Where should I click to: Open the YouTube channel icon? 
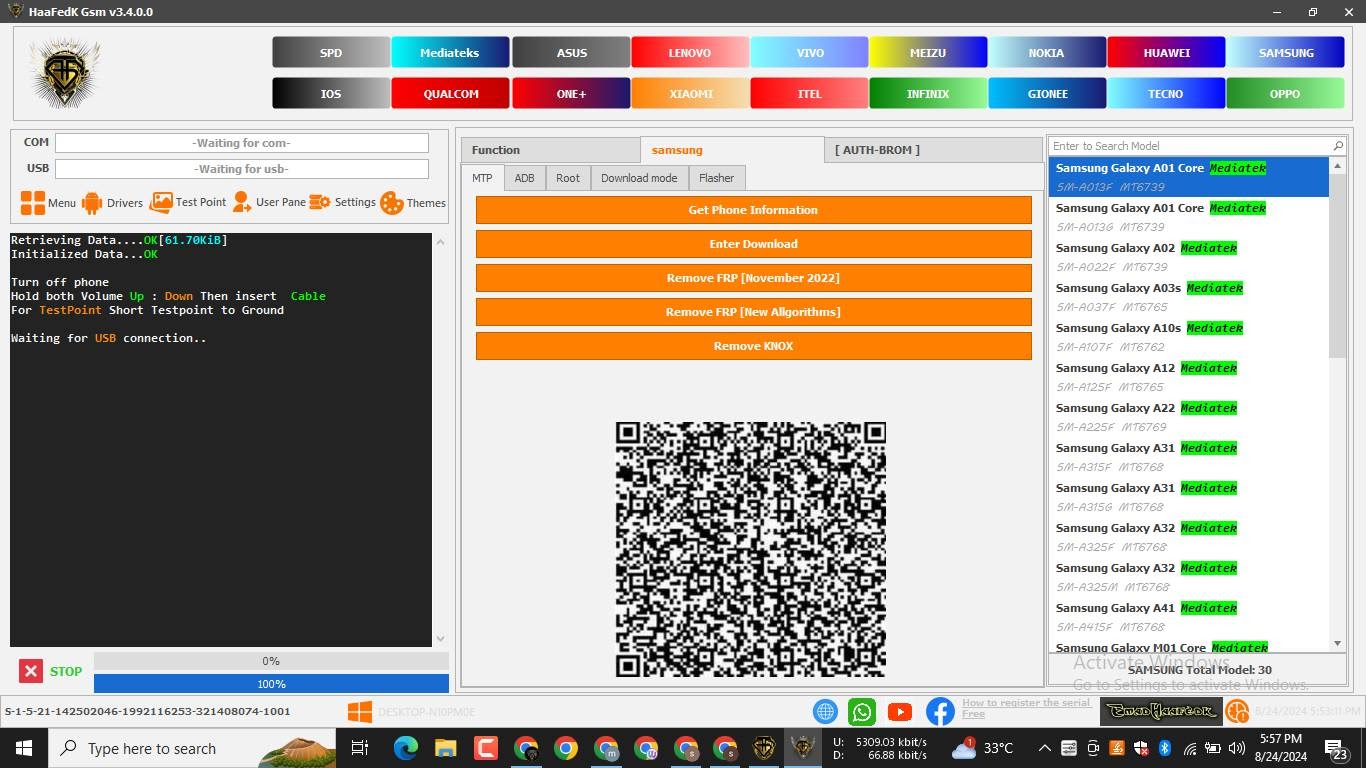point(900,711)
